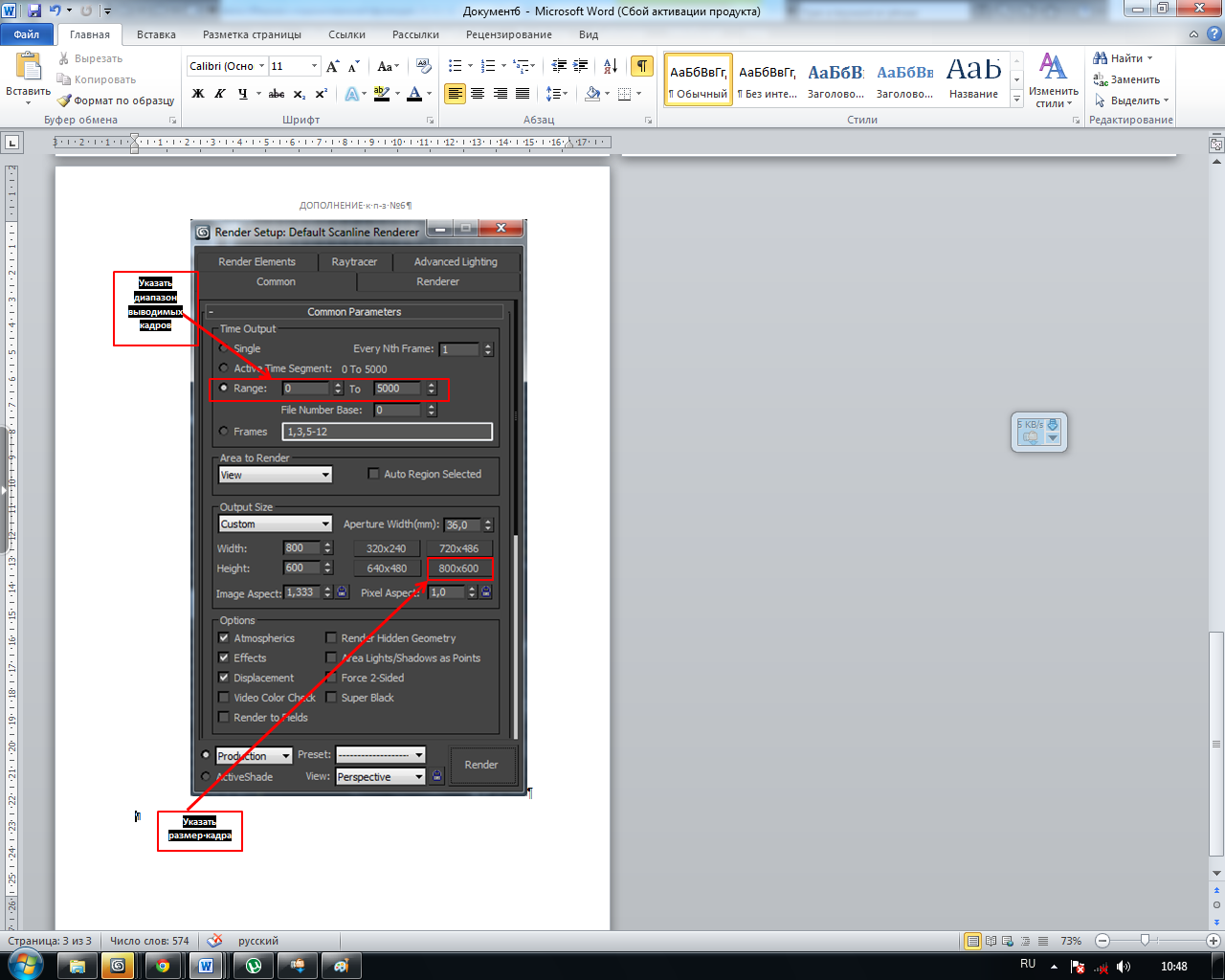Click the Shrink Font icon
1225x980 pixels.
pyautogui.click(x=353, y=66)
